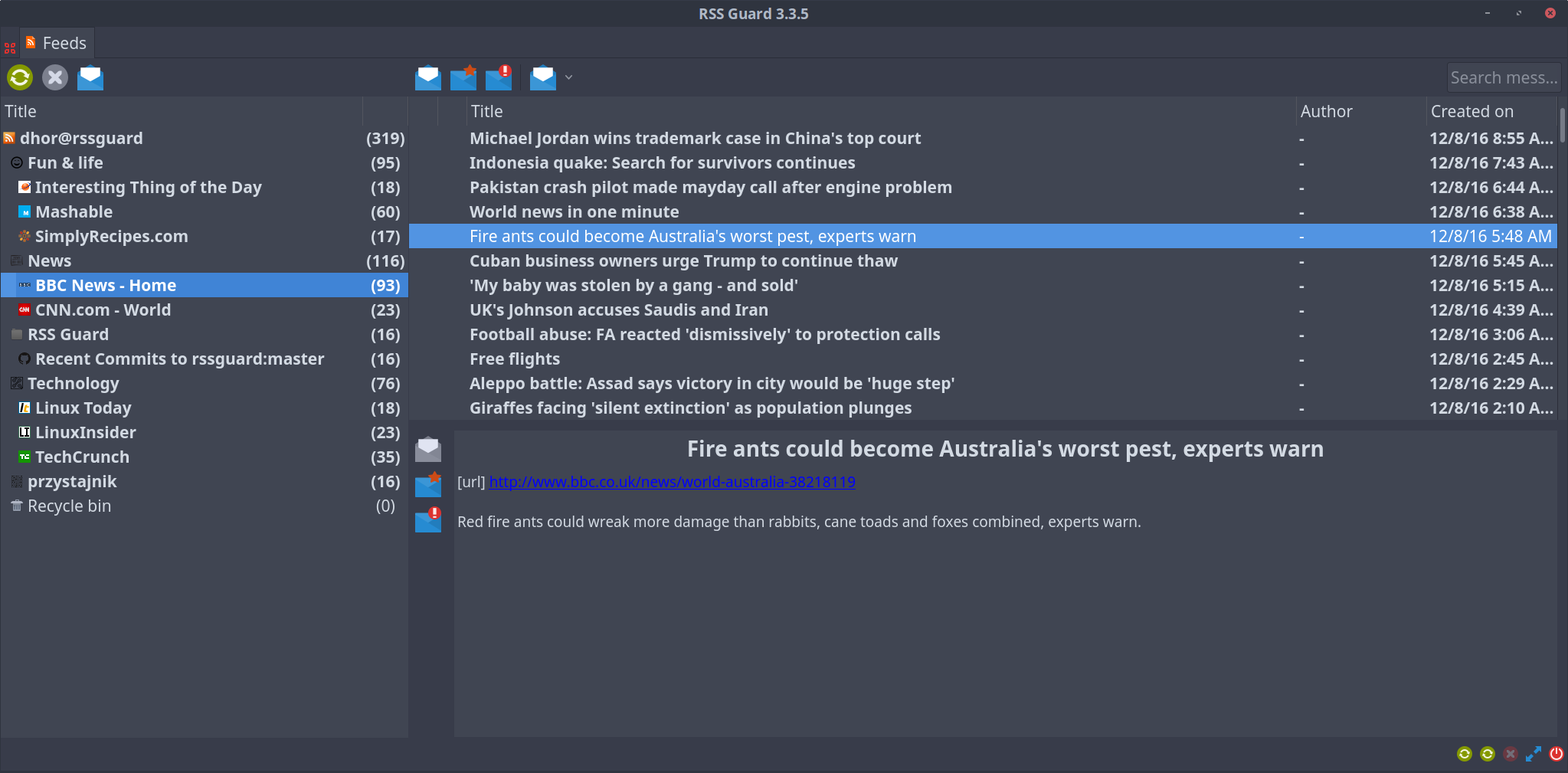
Task: Click the 12/8/16 8:55 date cell
Action: [1491, 139]
